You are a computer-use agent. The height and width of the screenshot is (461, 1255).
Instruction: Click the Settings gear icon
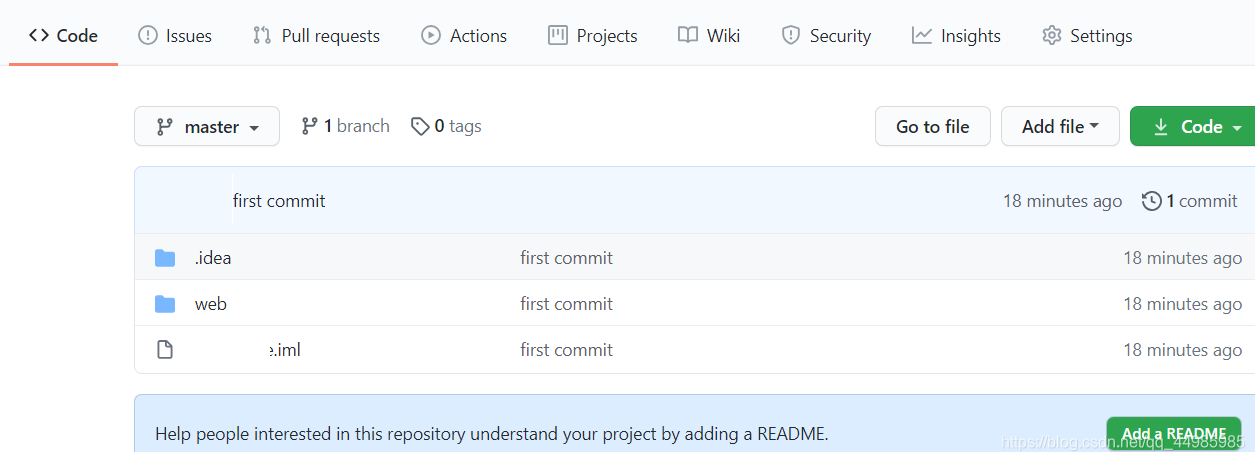(1051, 36)
